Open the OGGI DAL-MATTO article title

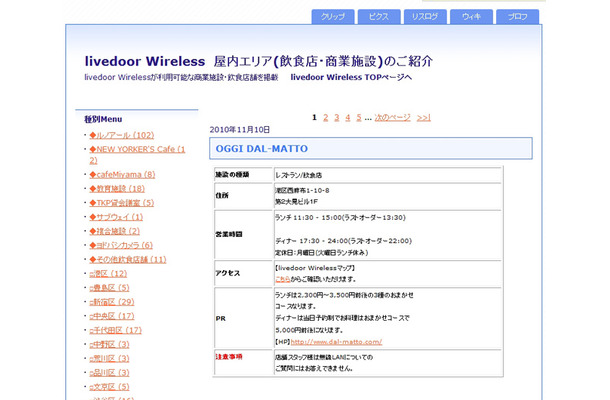[x=262, y=149]
